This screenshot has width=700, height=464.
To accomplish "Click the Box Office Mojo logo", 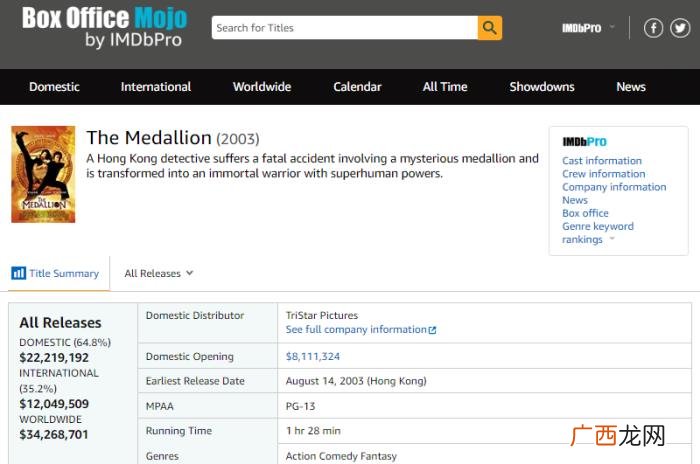I will coord(104,27).
